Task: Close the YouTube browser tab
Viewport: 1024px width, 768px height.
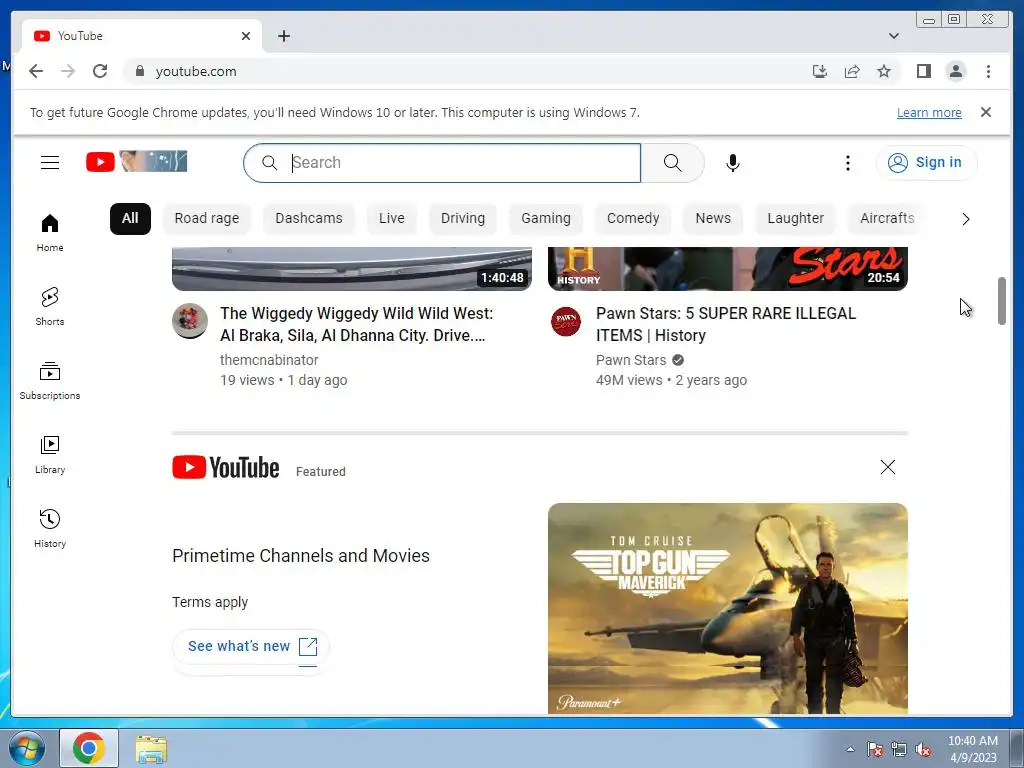Action: (246, 36)
